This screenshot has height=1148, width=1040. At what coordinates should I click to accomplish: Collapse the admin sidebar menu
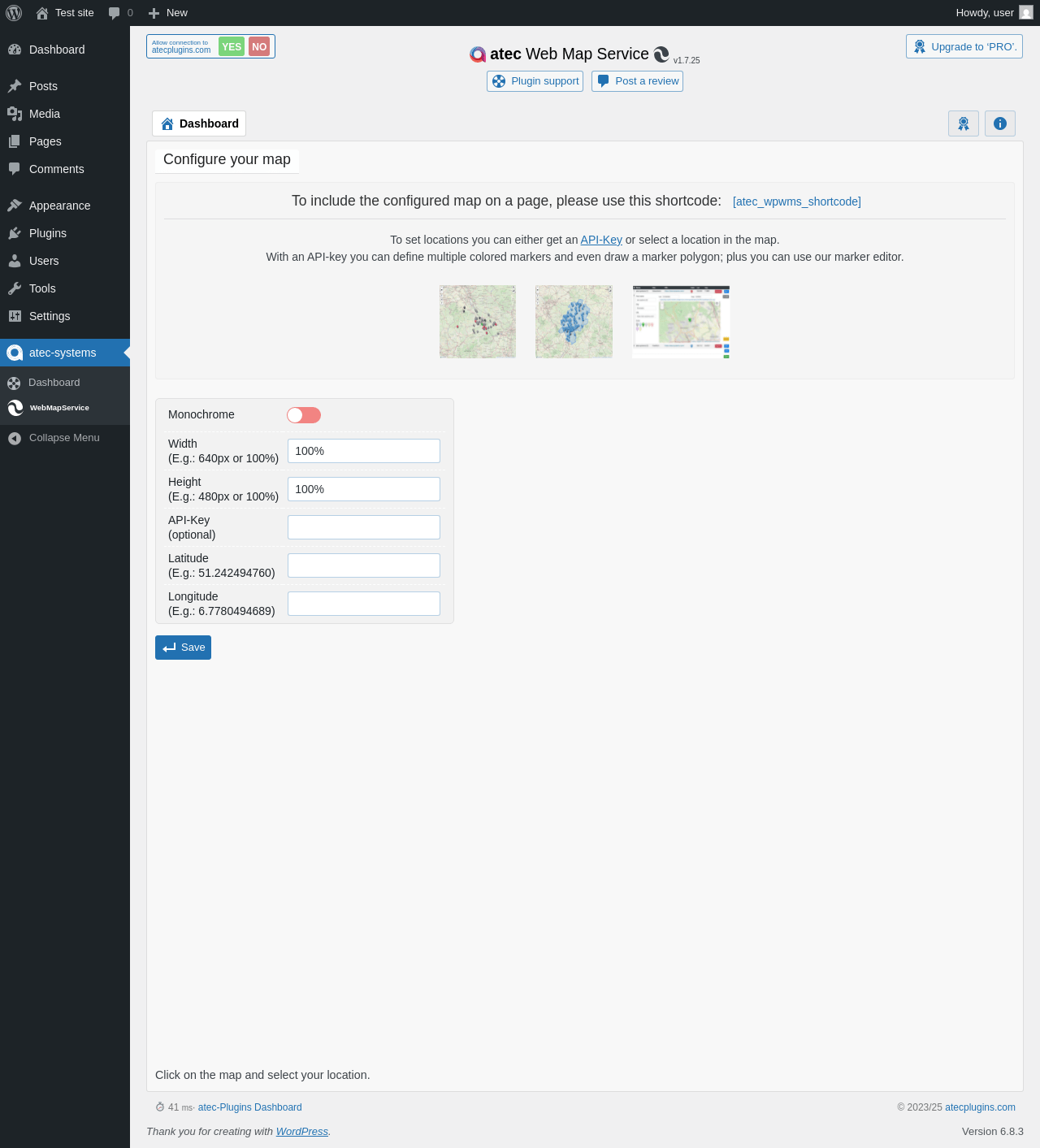[65, 438]
